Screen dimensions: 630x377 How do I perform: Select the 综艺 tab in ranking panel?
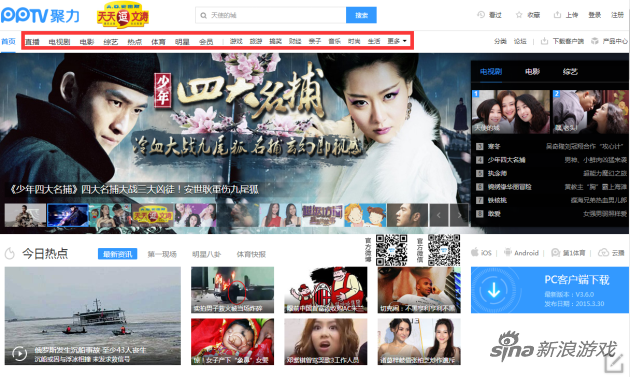click(570, 72)
